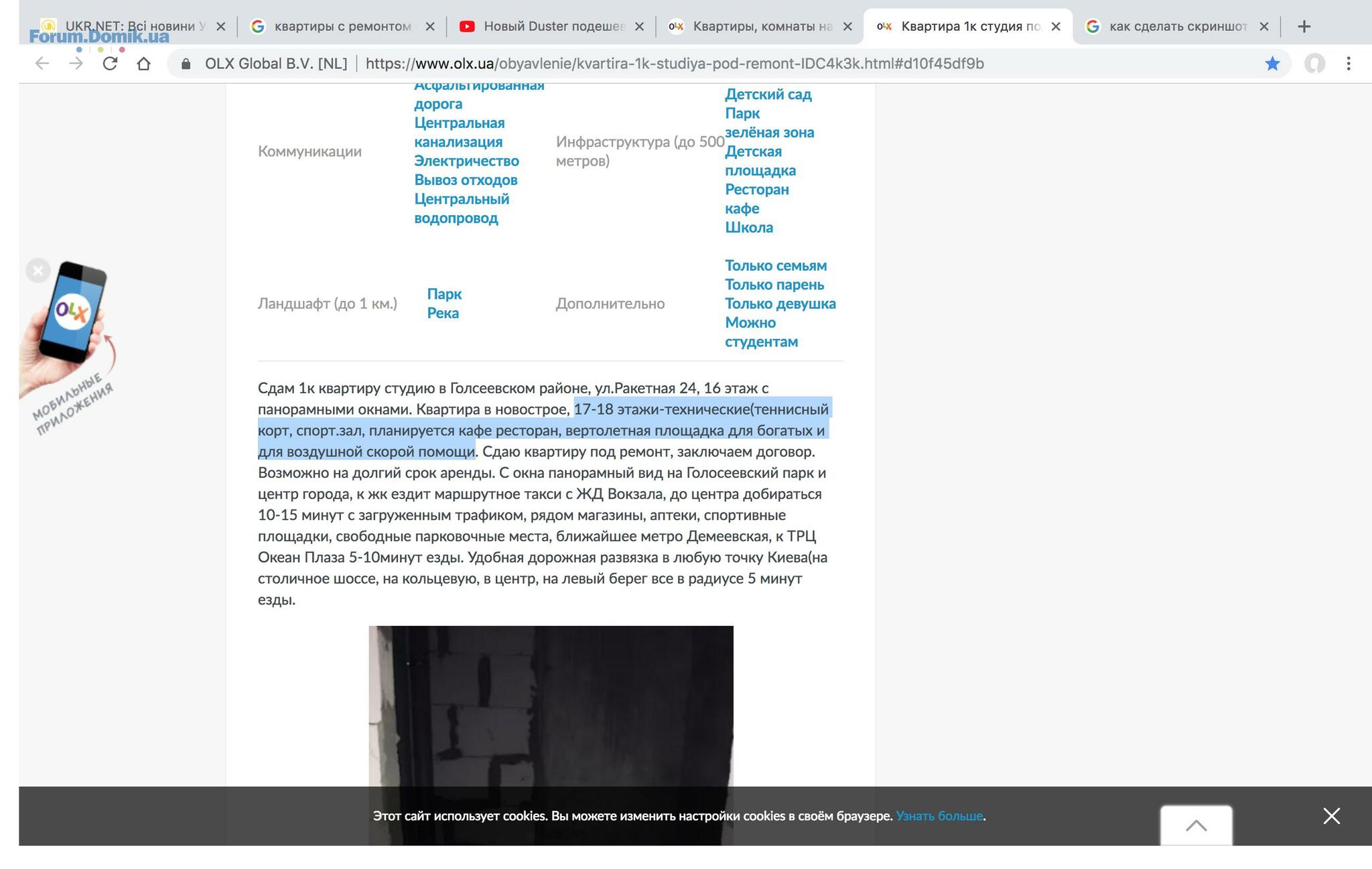Open the Chrome three-dot menu
Image resolution: width=1372 pixels, height=869 pixels.
[1349, 64]
